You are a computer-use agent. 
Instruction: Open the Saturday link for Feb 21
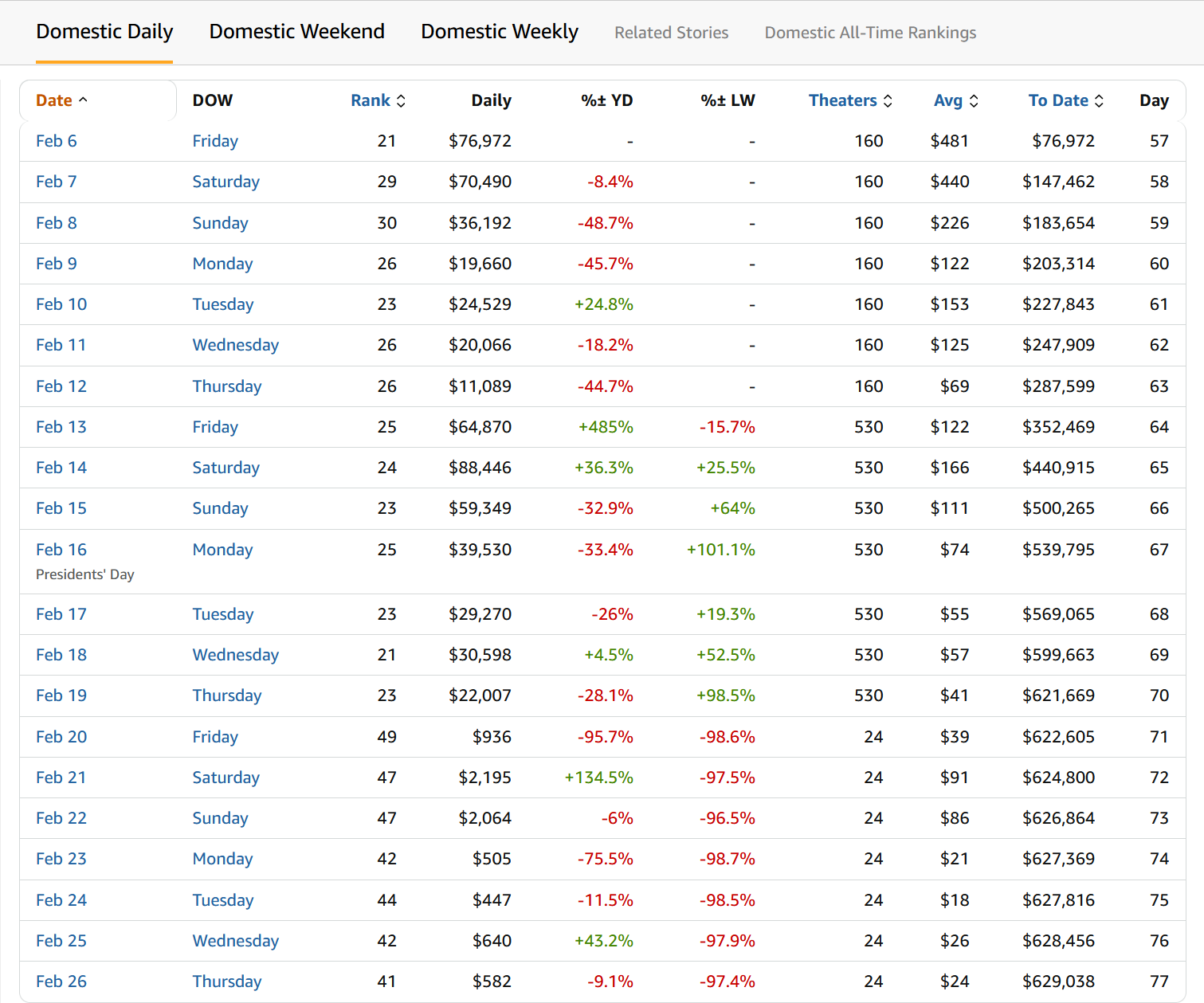click(x=226, y=778)
